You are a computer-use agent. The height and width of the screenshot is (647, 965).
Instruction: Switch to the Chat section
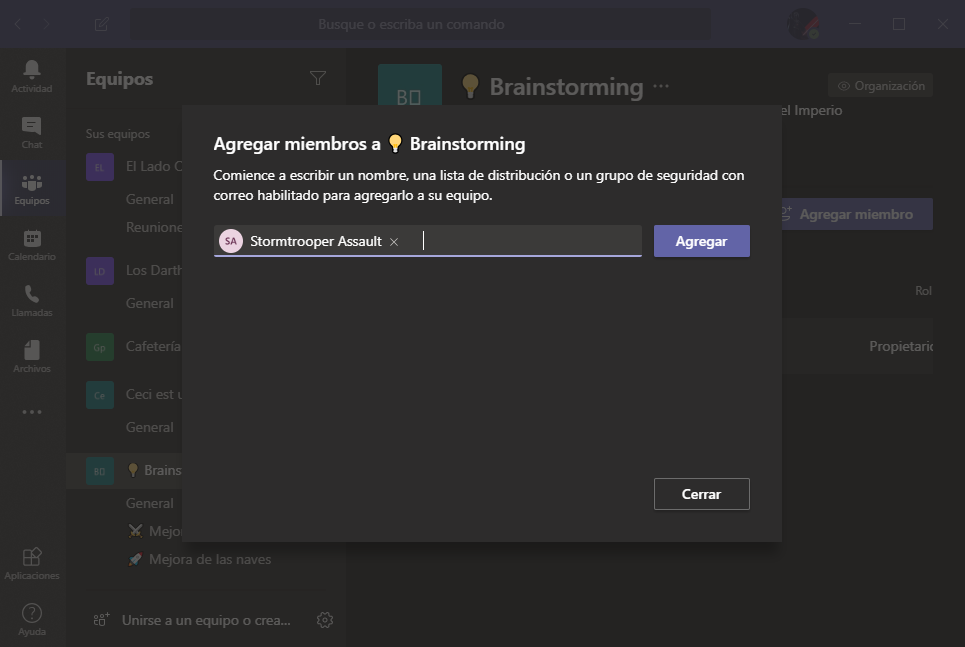click(32, 133)
